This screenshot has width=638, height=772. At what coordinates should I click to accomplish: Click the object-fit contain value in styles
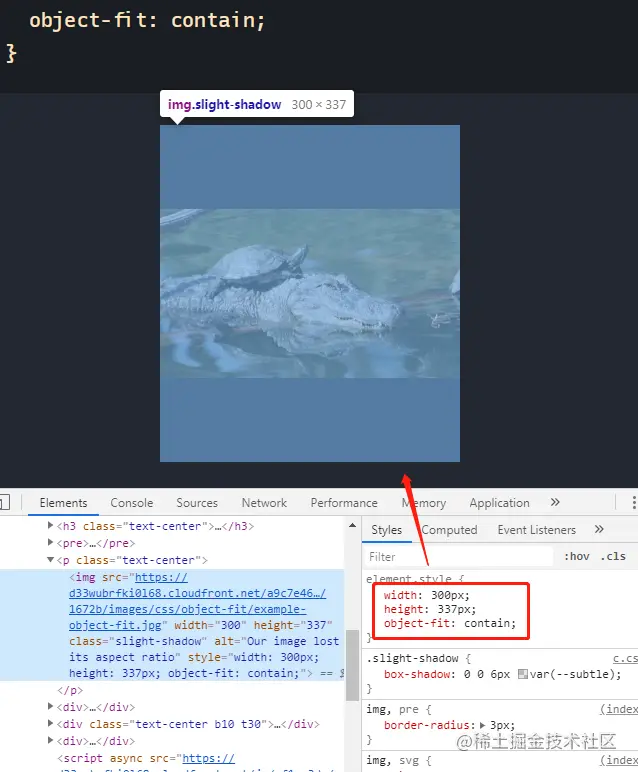click(x=489, y=623)
